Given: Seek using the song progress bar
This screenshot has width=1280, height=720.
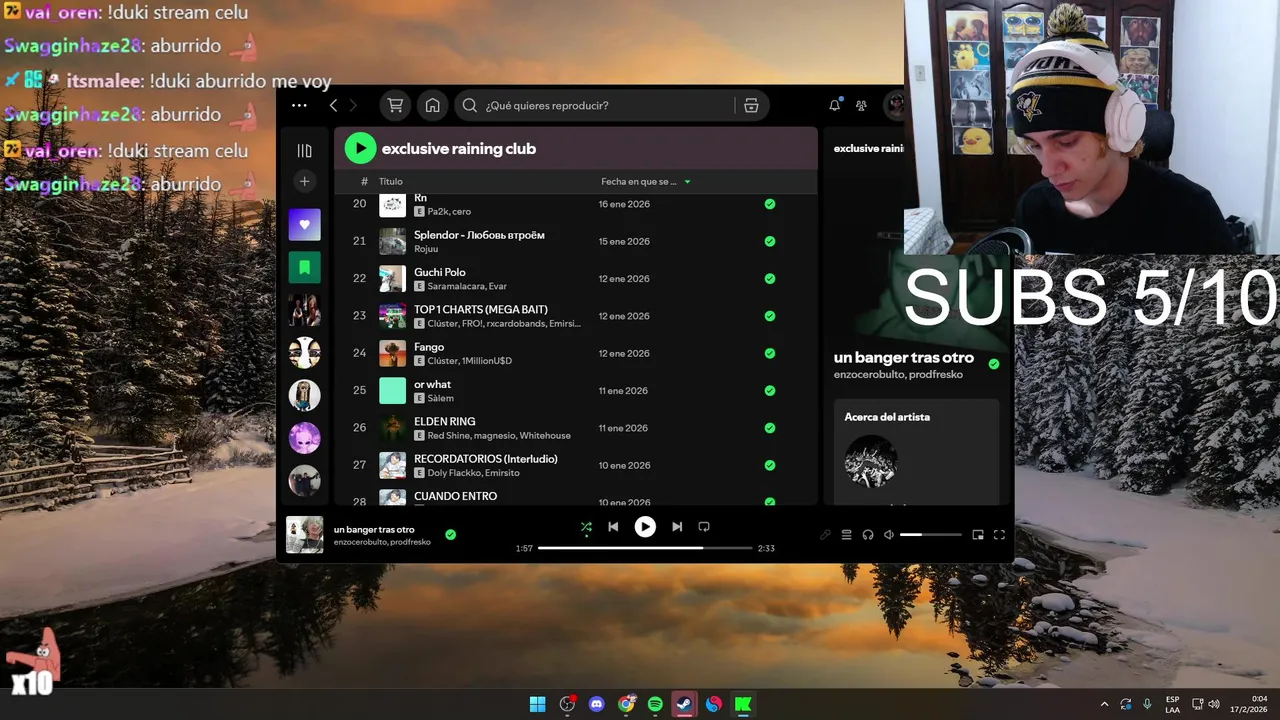Looking at the screenshot, I should [645, 548].
